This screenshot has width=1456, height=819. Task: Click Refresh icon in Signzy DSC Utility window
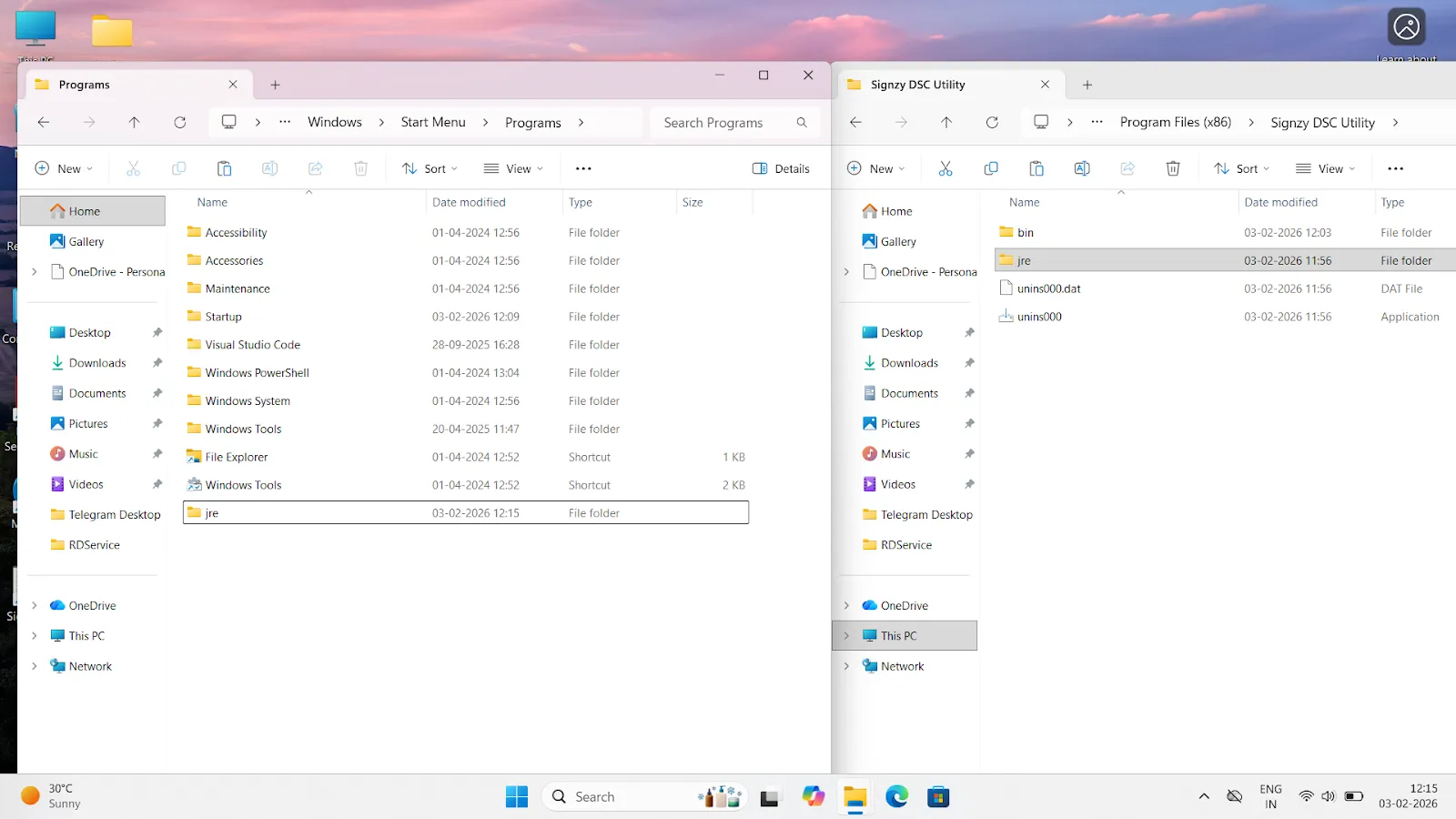pos(992,122)
